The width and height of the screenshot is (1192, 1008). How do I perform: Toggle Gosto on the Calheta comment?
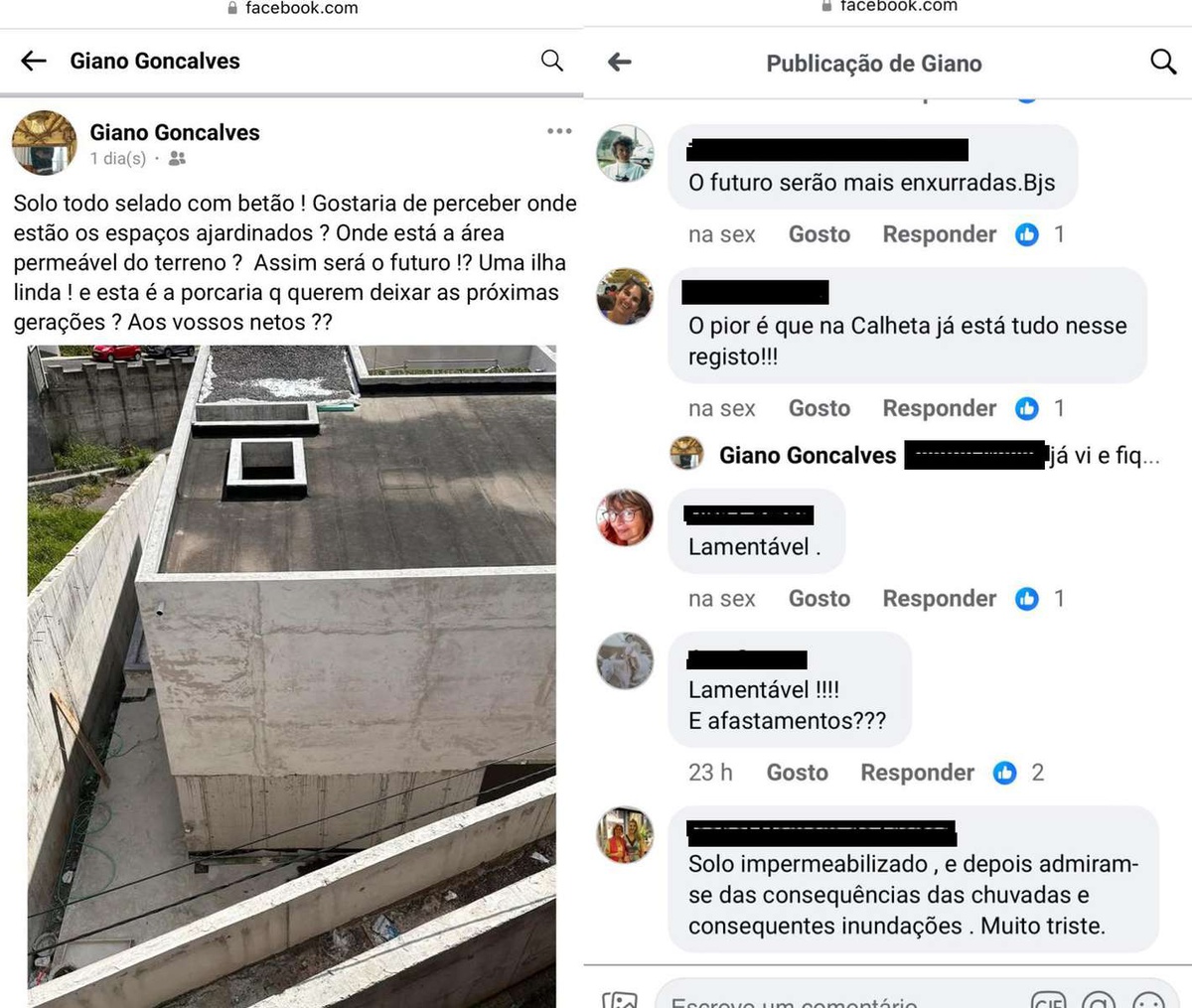click(819, 408)
